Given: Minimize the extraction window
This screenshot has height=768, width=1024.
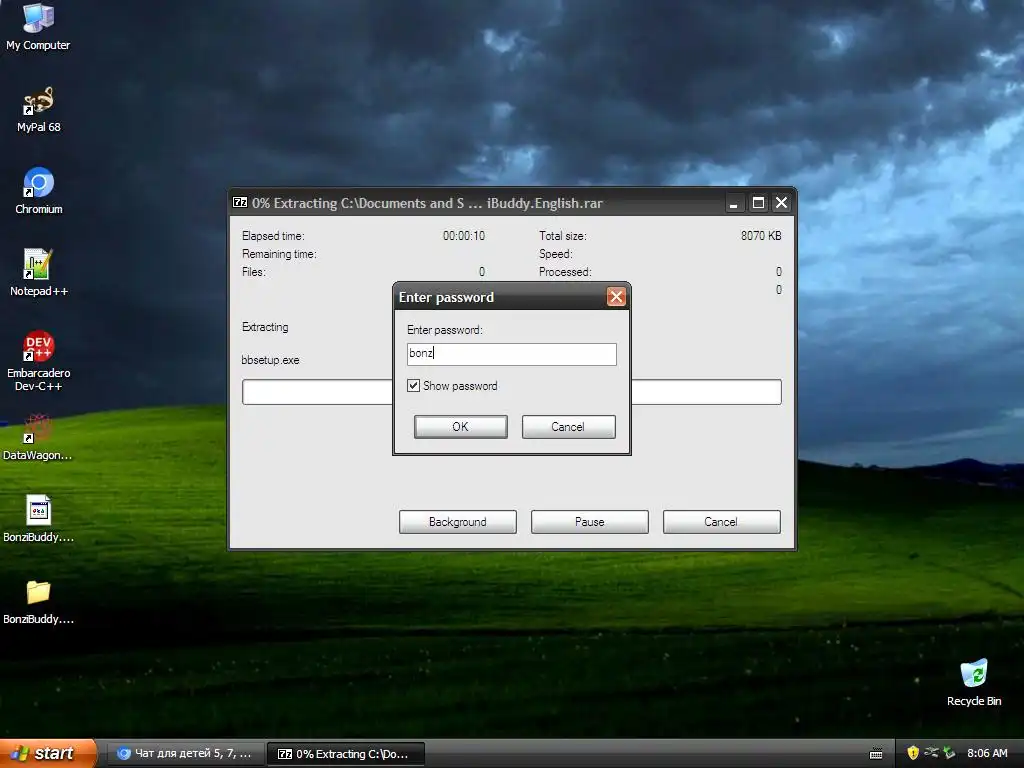Looking at the screenshot, I should (x=734, y=203).
